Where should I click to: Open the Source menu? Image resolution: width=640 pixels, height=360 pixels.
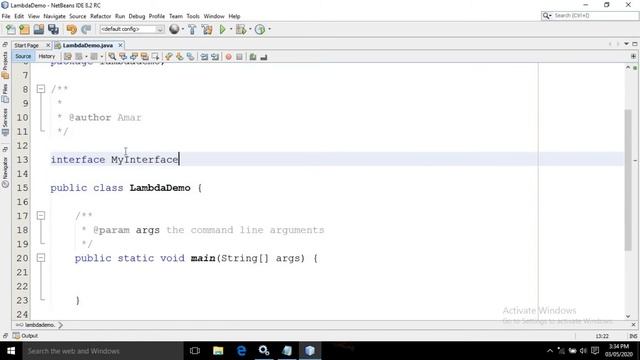[78, 16]
